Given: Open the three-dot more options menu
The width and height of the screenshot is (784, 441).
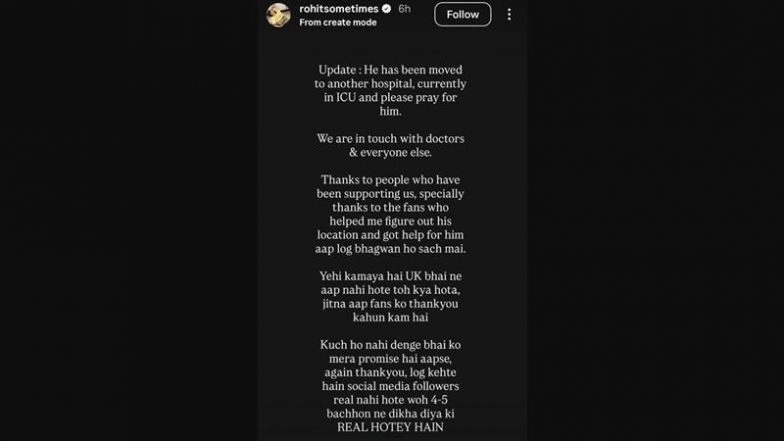Looking at the screenshot, I should click(x=509, y=15).
